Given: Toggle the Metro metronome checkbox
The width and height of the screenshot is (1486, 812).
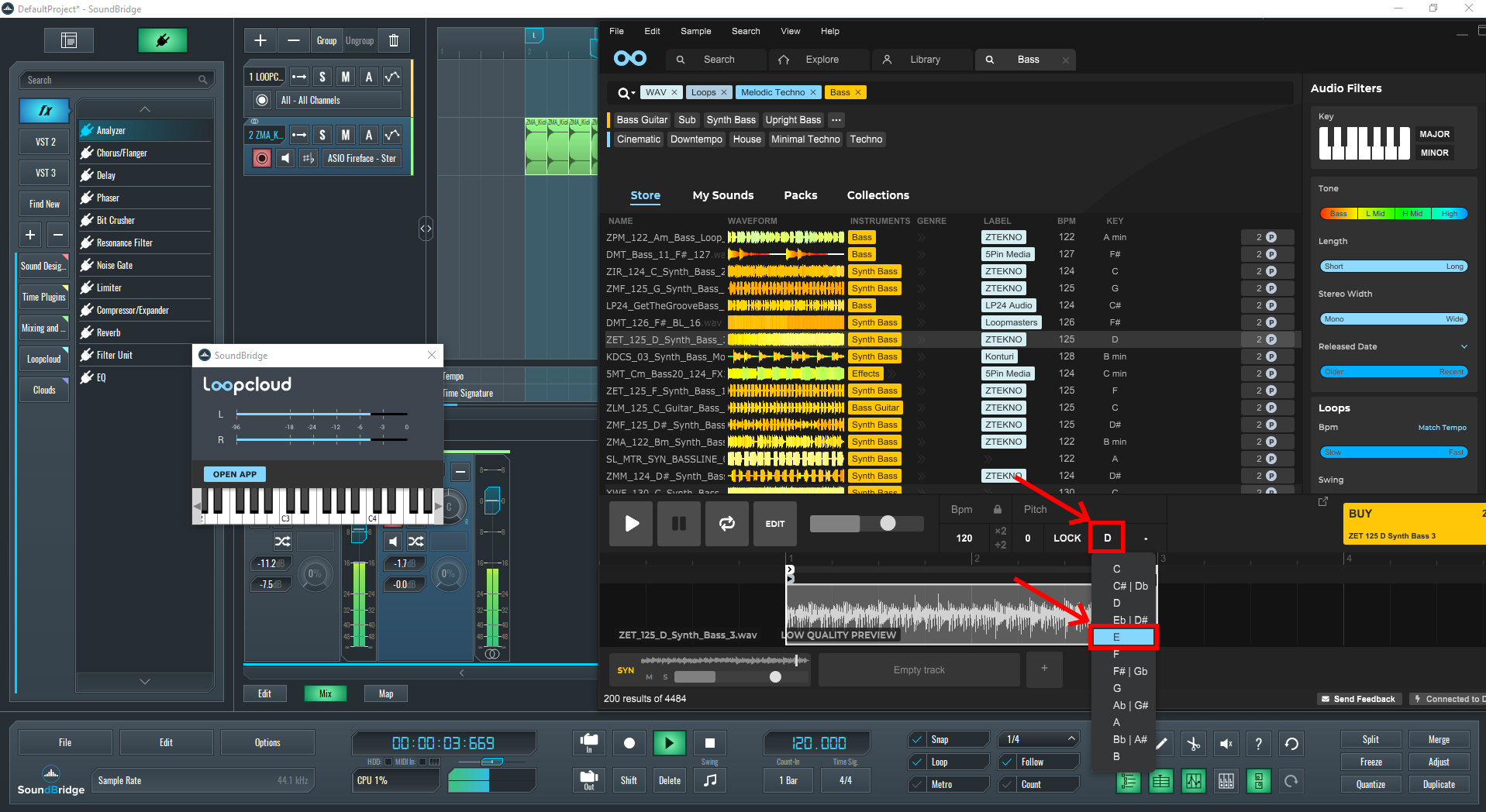Looking at the screenshot, I should [x=918, y=784].
